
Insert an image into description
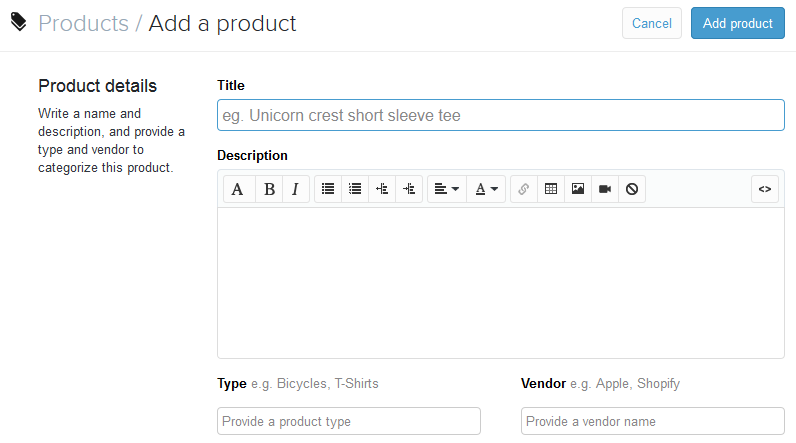tap(577, 189)
